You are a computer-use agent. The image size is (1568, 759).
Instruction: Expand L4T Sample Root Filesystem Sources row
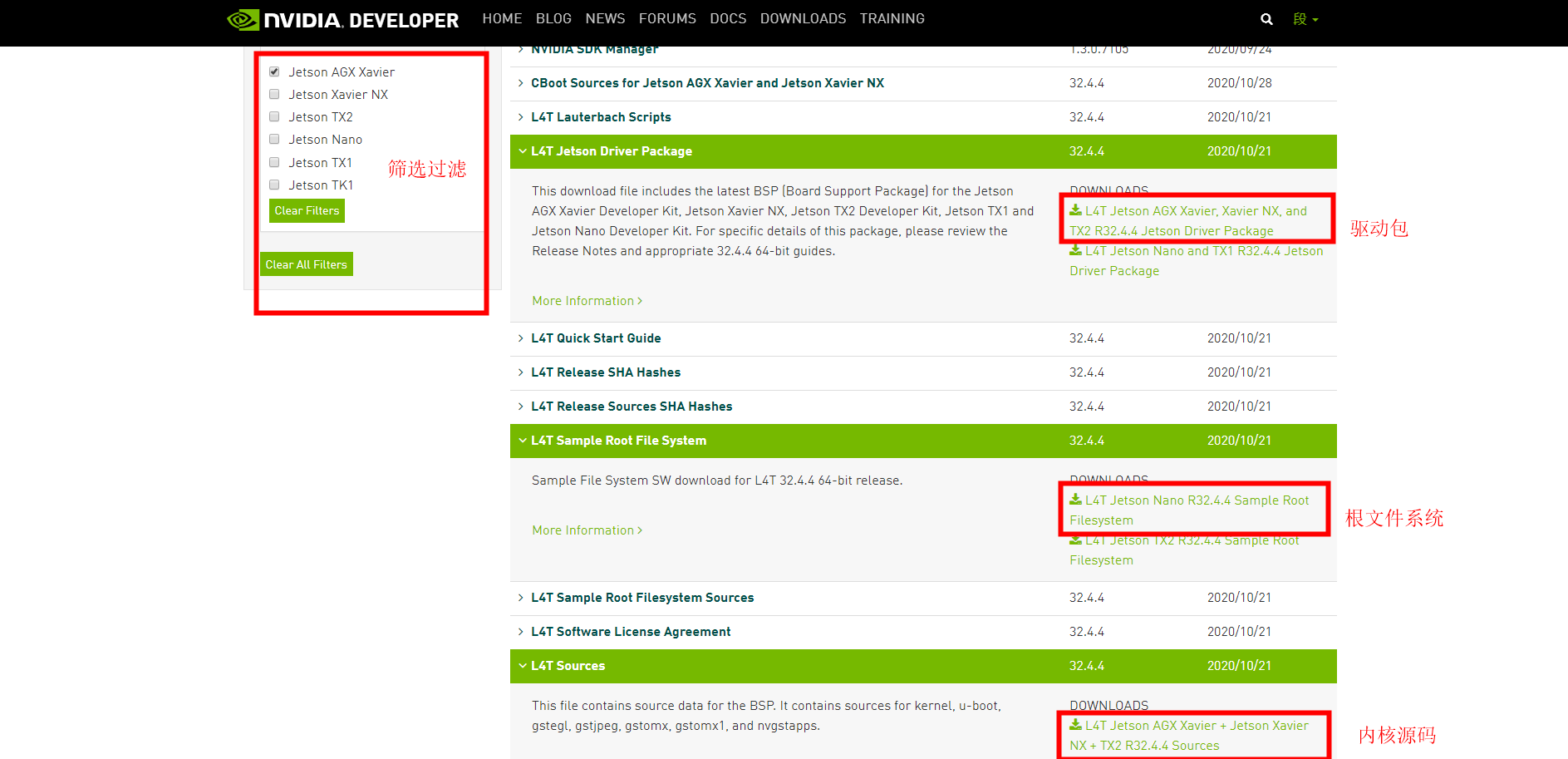923,598
